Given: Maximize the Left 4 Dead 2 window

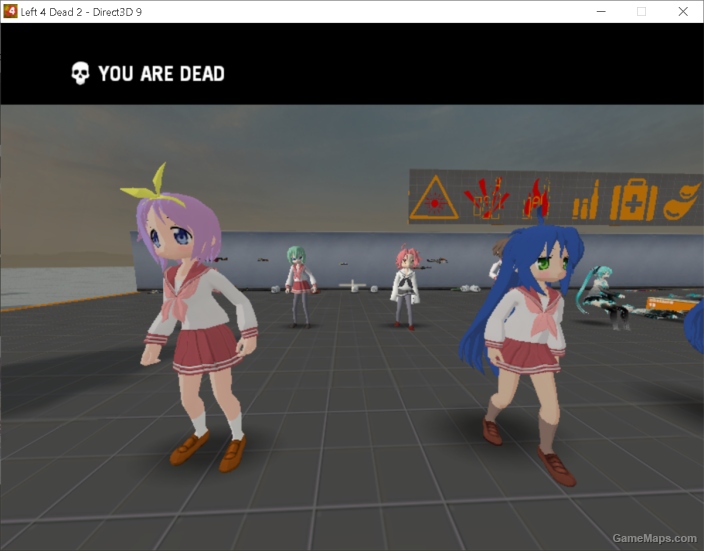Looking at the screenshot, I should tap(642, 12).
